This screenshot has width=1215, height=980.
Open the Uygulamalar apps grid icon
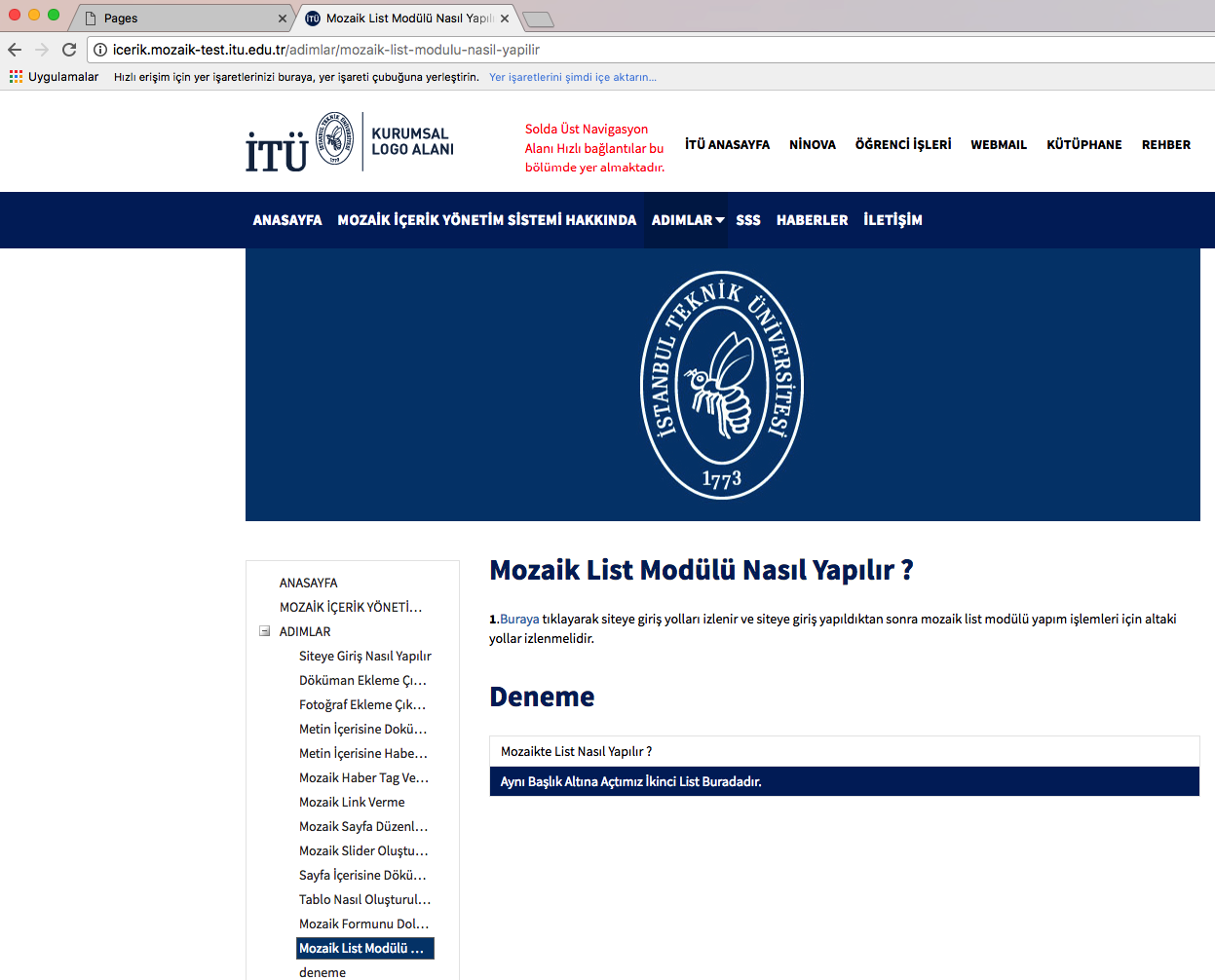[16, 76]
